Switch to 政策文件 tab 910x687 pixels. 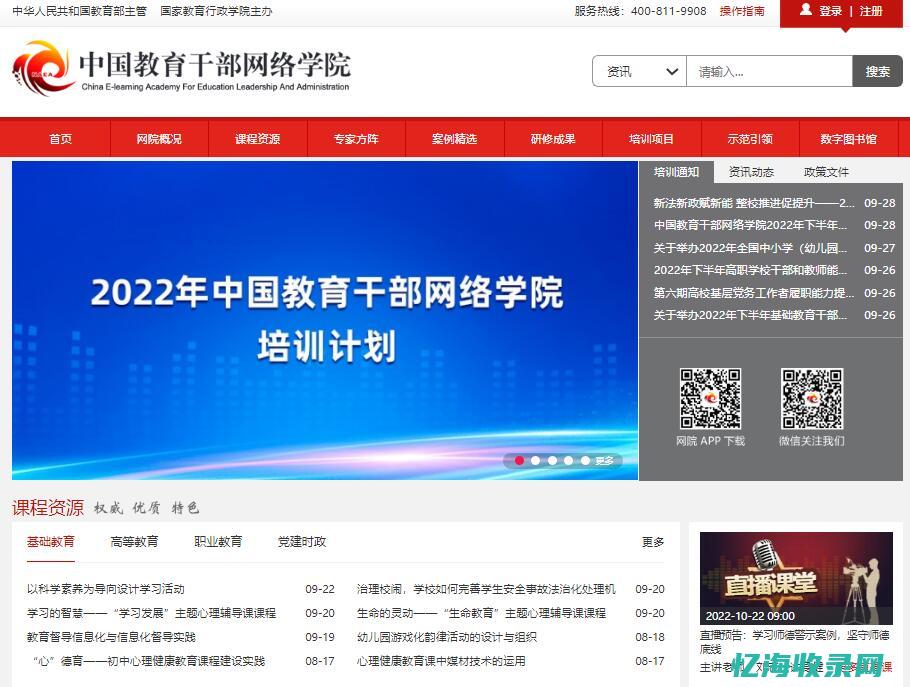click(826, 172)
